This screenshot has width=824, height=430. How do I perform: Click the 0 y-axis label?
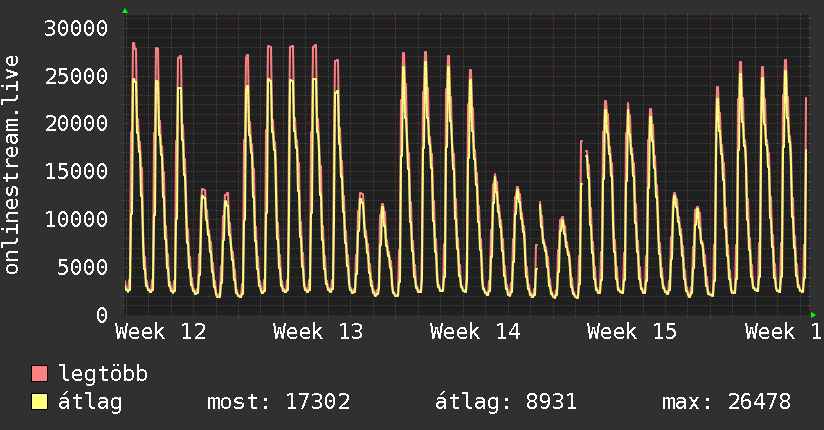(x=102, y=315)
